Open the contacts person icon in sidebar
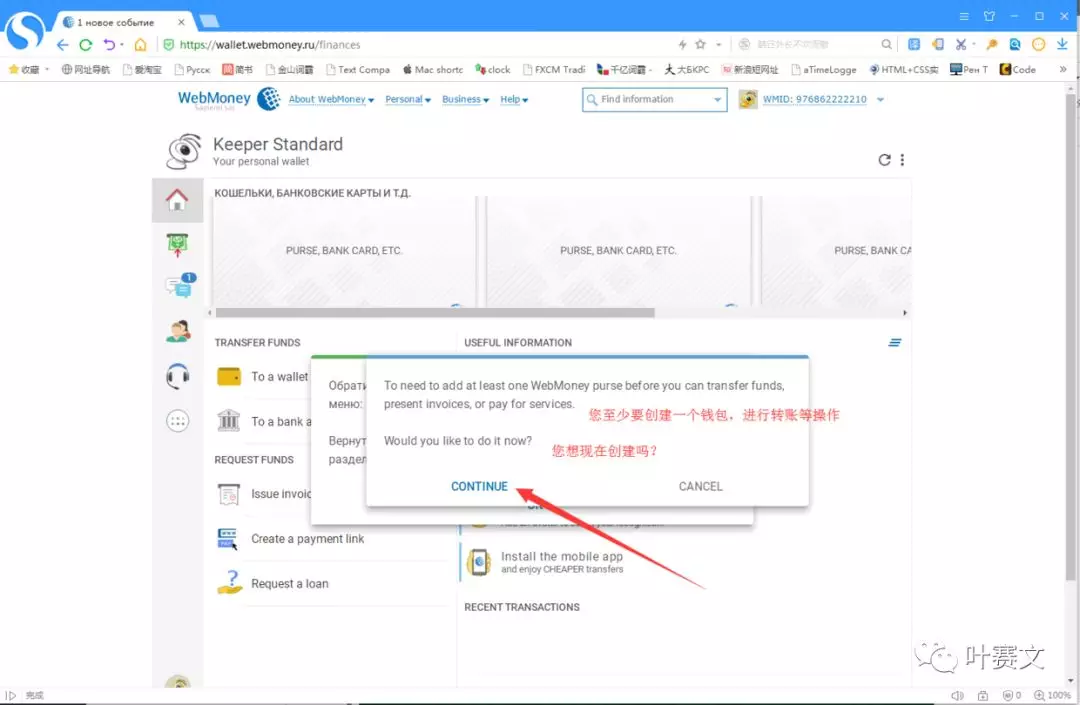The width and height of the screenshot is (1080, 705). pos(178,332)
